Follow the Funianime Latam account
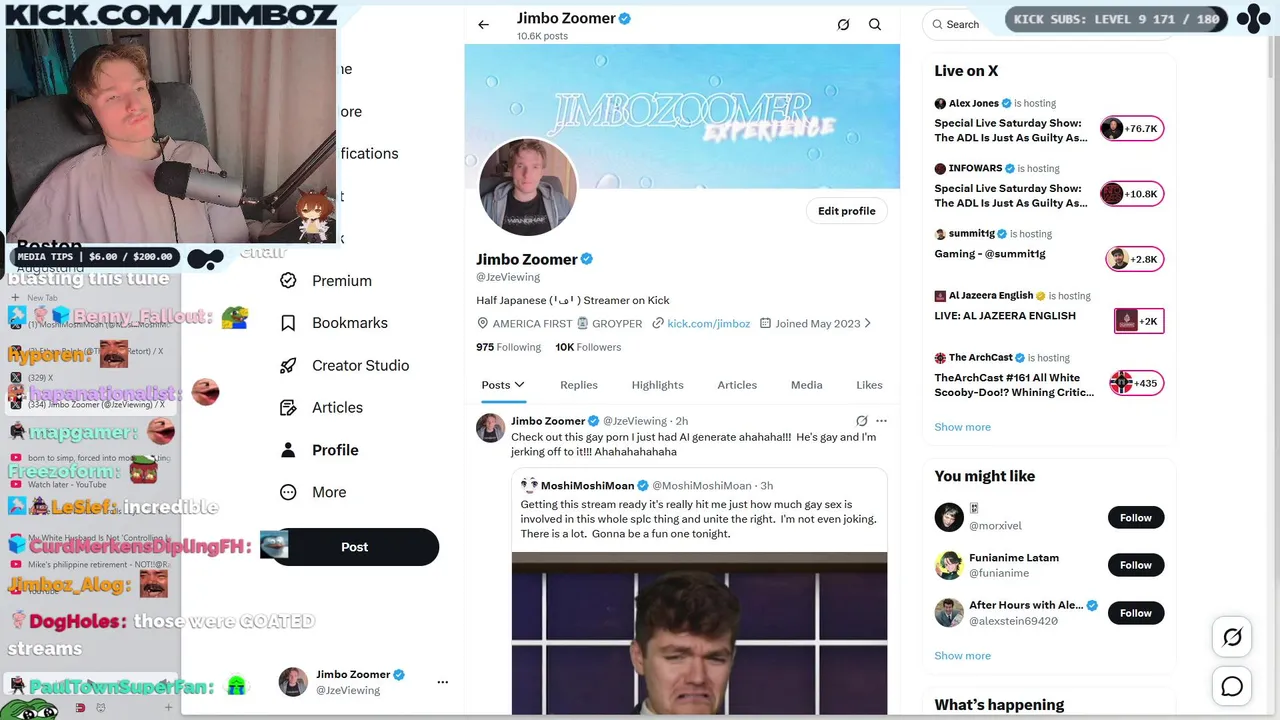Image resolution: width=1280 pixels, height=720 pixels. [x=1135, y=565]
